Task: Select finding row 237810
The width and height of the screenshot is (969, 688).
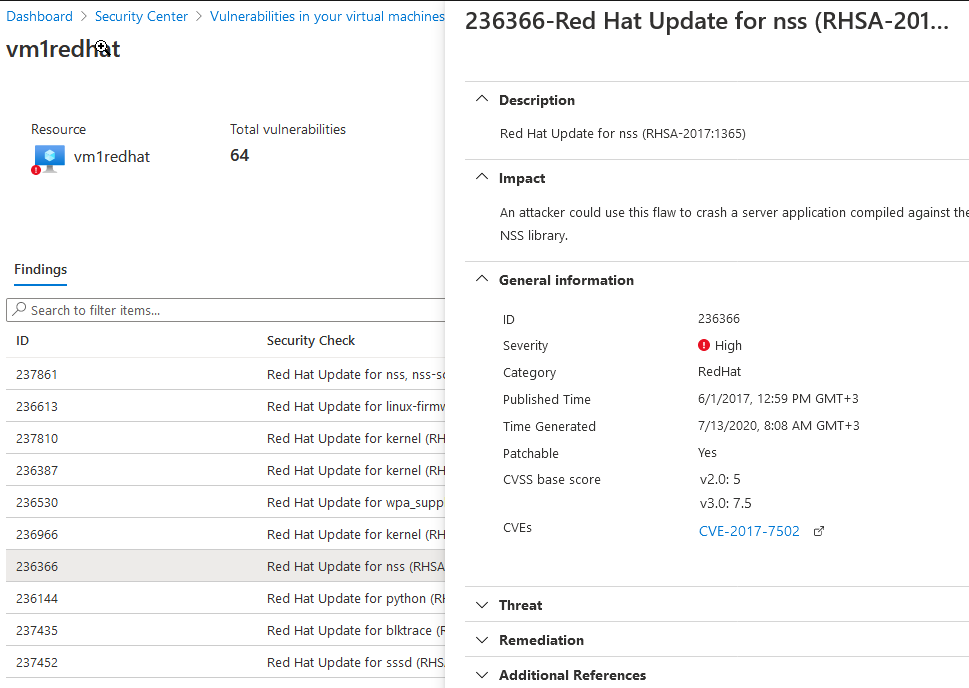Action: [226, 438]
